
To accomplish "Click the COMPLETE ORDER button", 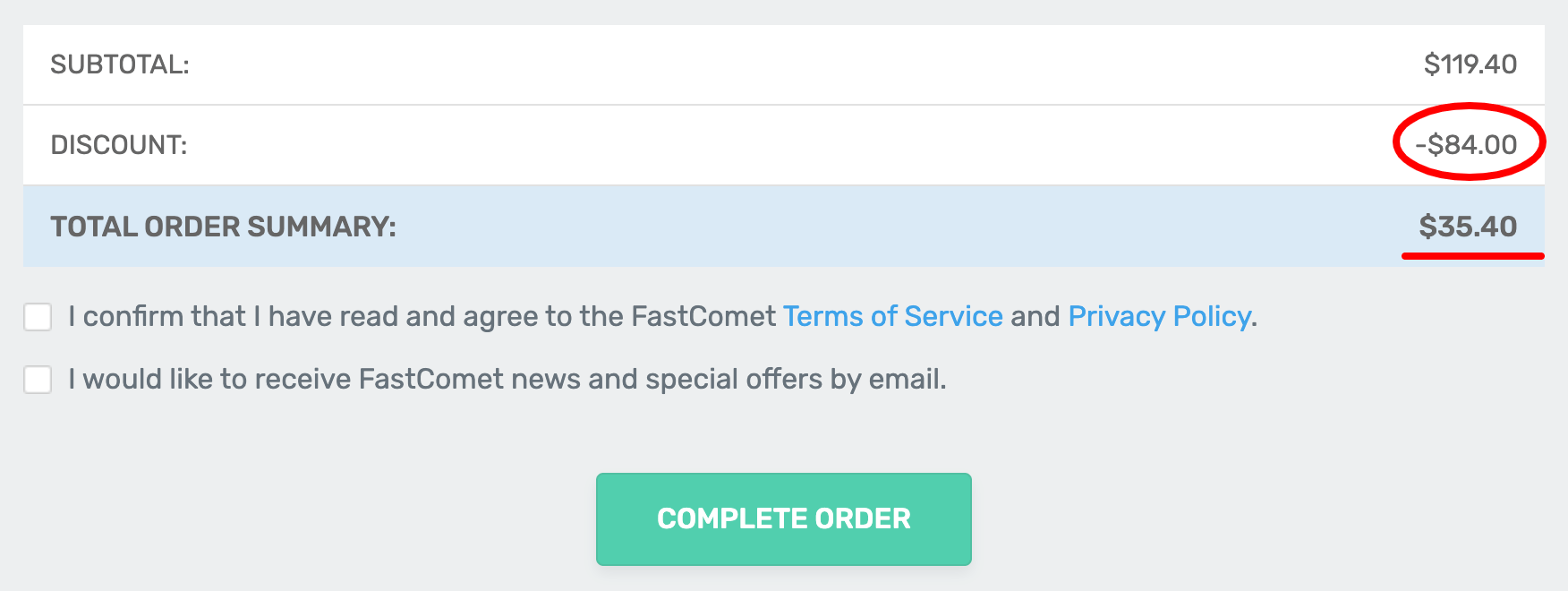I will point(784,518).
